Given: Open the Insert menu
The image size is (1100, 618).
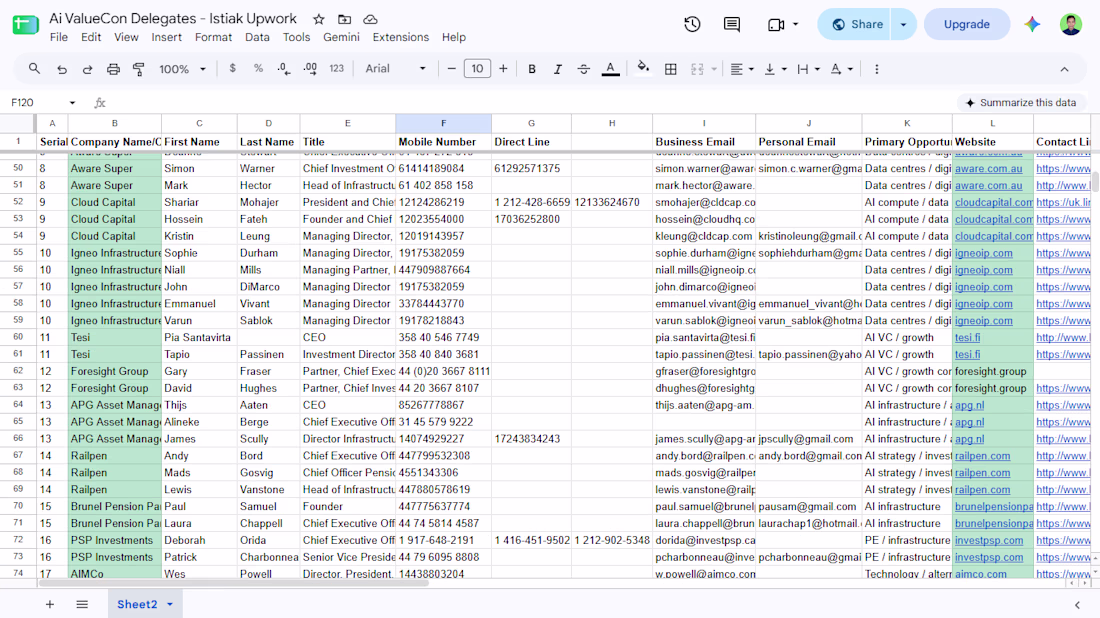Looking at the screenshot, I should (x=166, y=37).
